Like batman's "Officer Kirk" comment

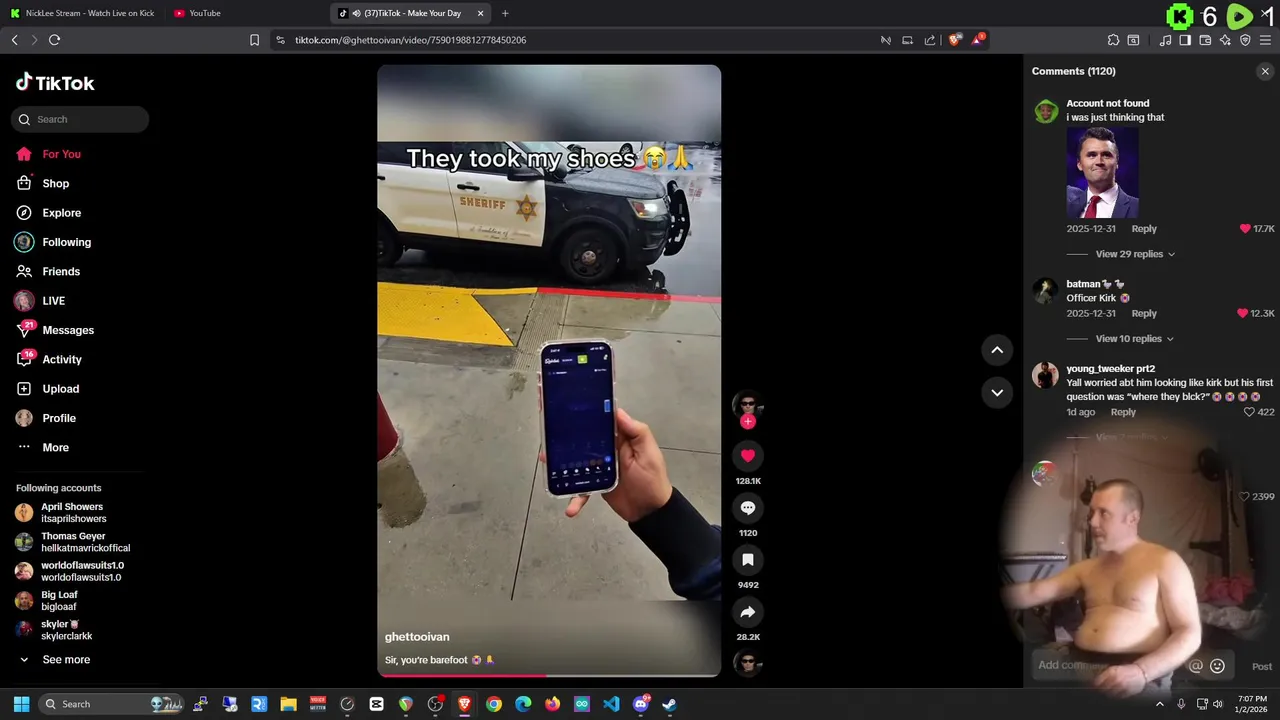(1243, 313)
